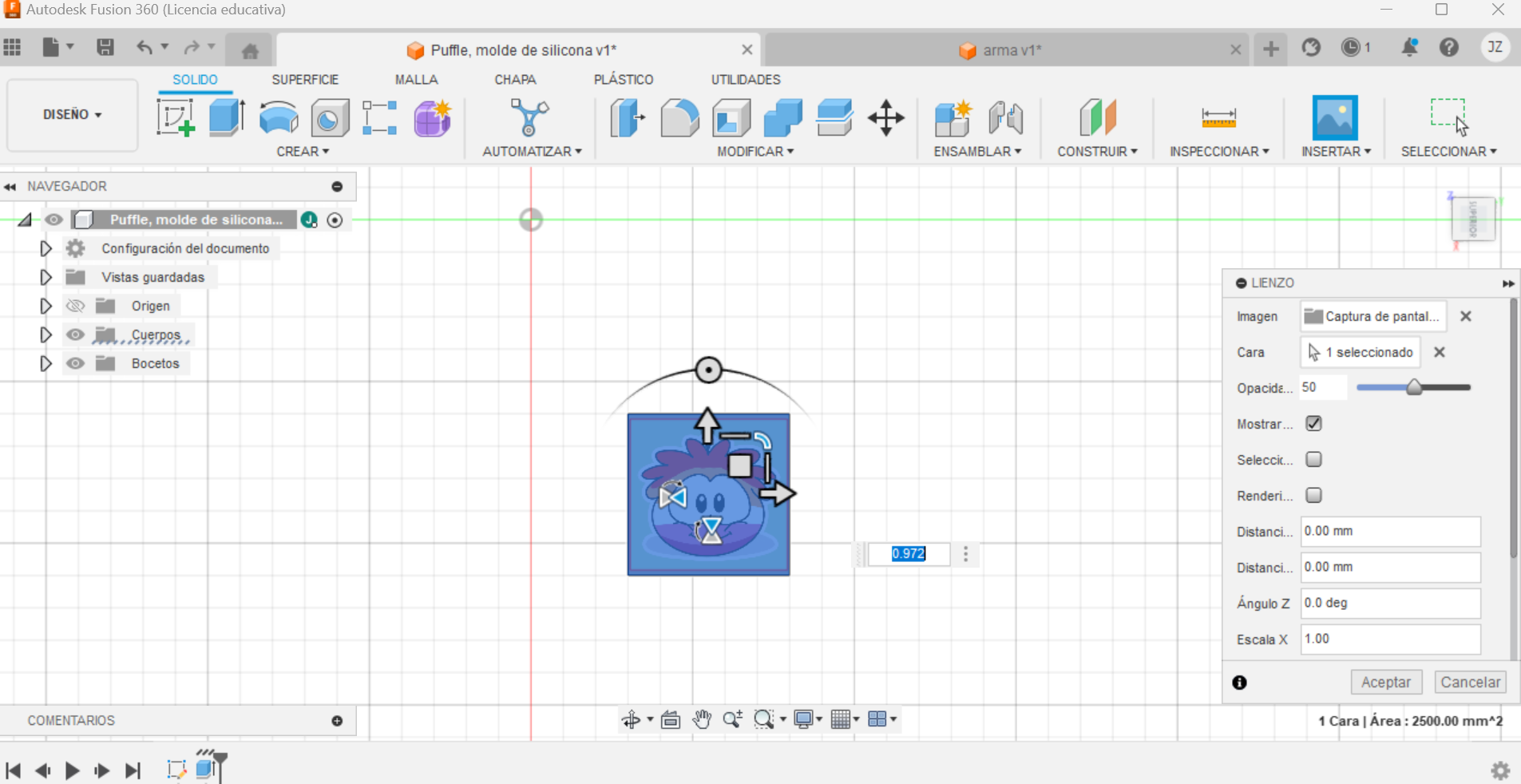Click the Joint tool icon
This screenshot has height=784, width=1521.
[1005, 118]
